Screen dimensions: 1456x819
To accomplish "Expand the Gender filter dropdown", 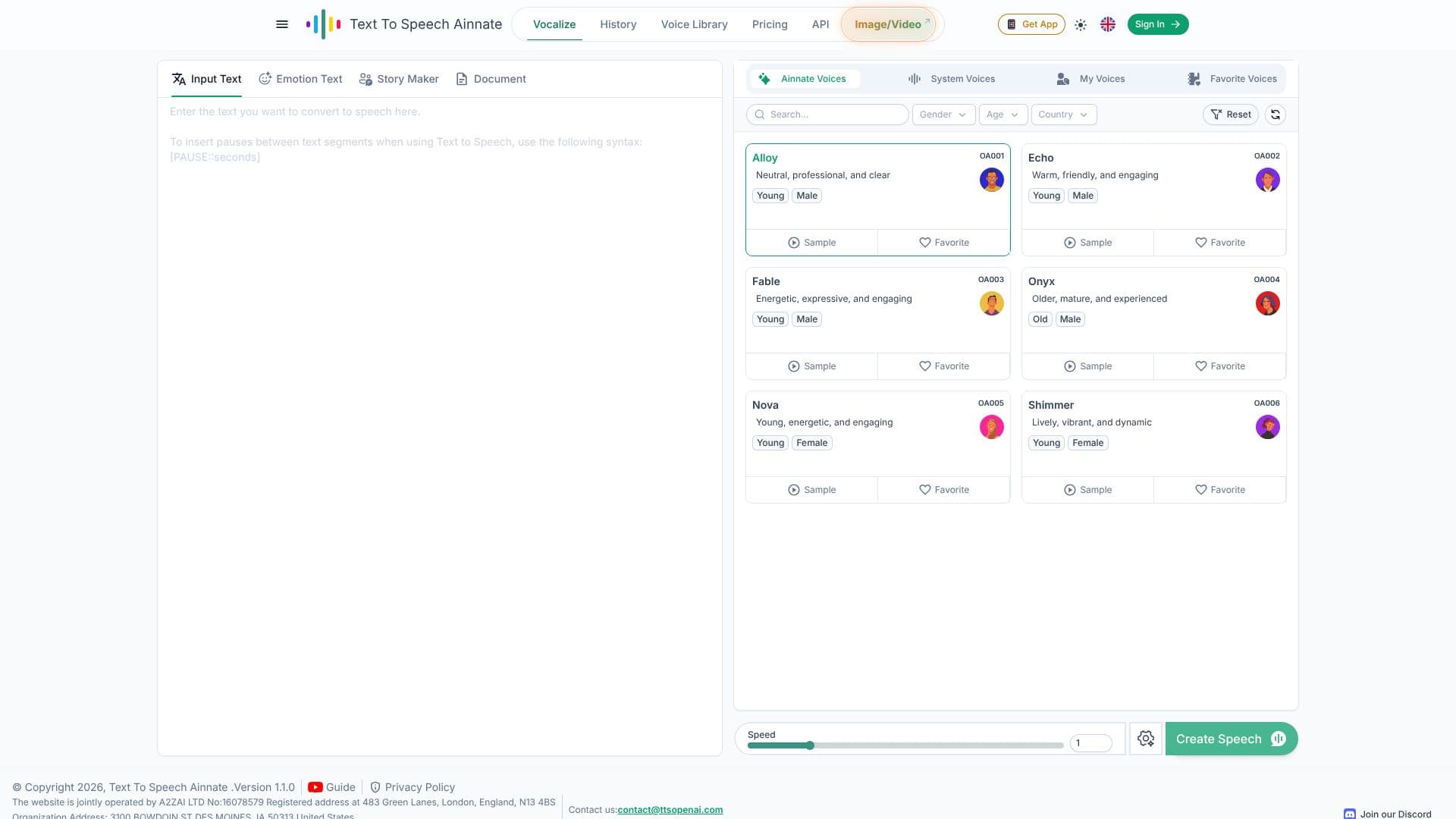I will tap(943, 115).
